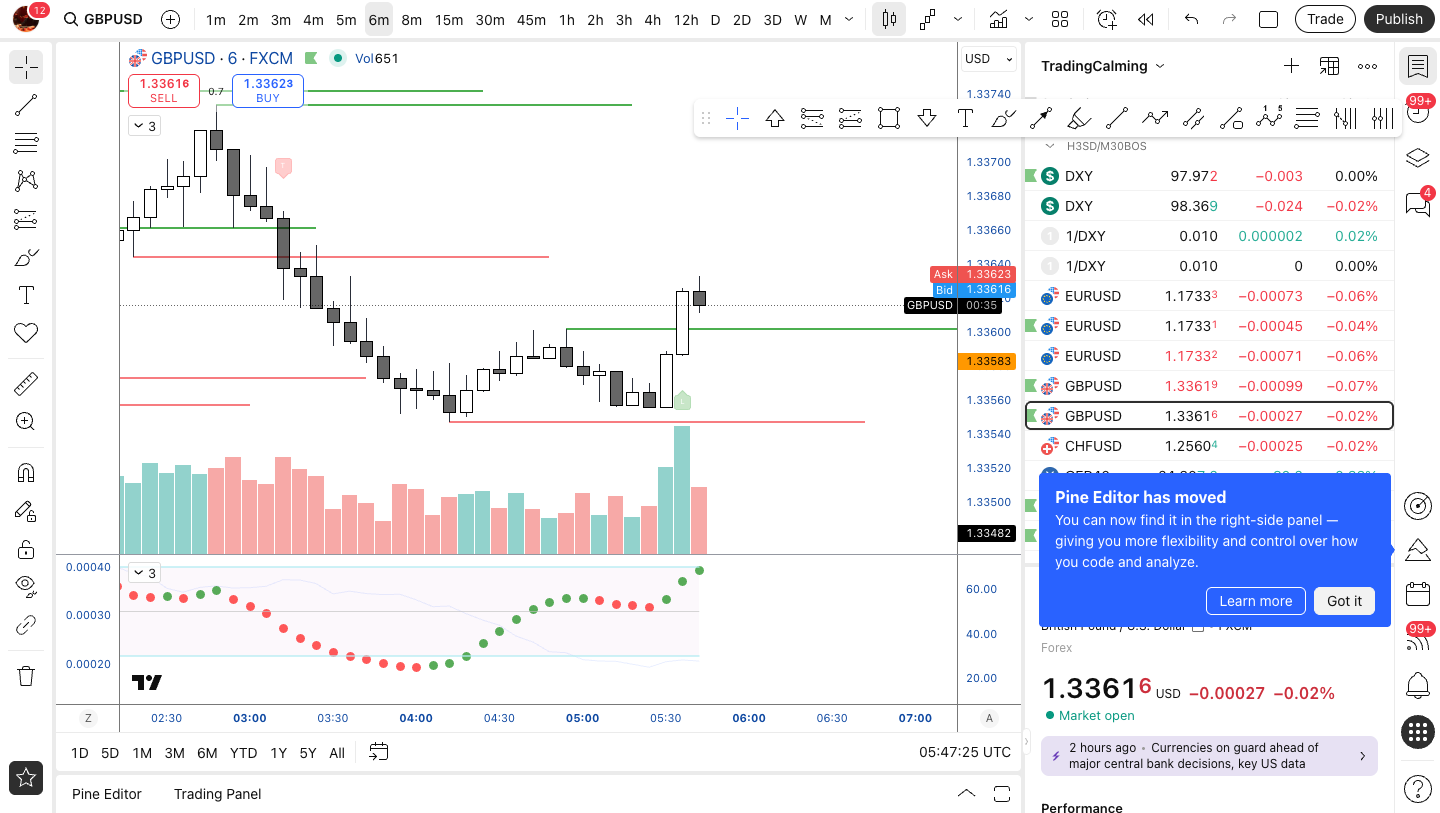Select the text tool in left sidebar
Image resolution: width=1440 pixels, height=813 pixels.
pos(26,295)
